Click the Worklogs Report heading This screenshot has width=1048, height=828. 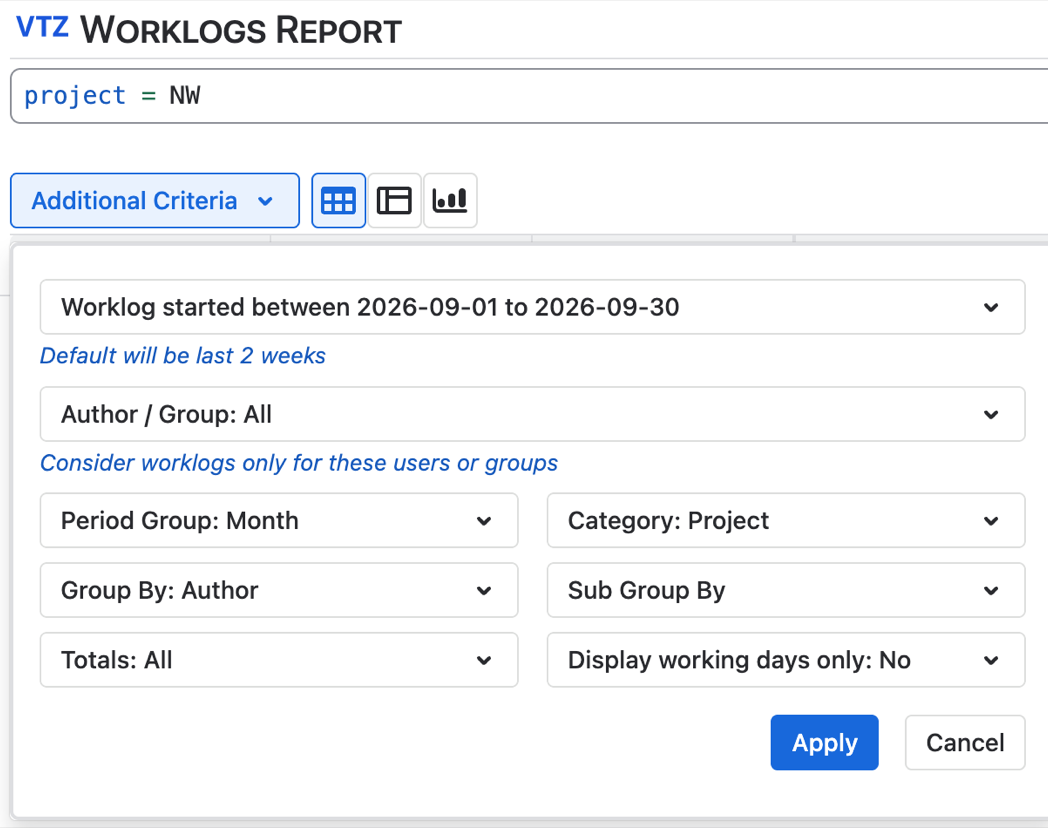point(241,31)
